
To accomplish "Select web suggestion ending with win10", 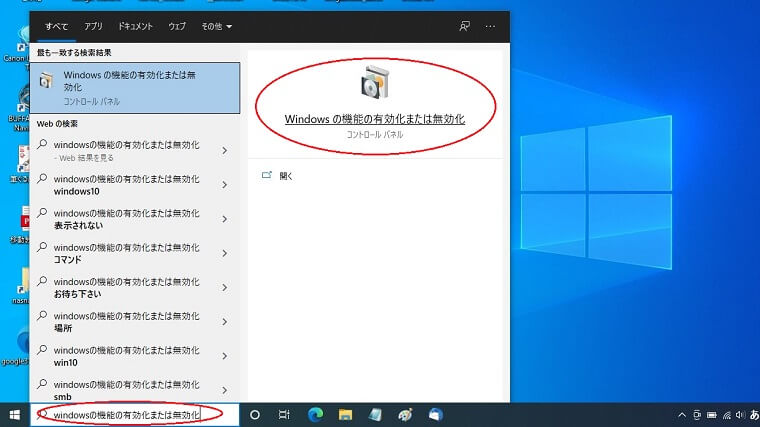I will pyautogui.click(x=125, y=356).
